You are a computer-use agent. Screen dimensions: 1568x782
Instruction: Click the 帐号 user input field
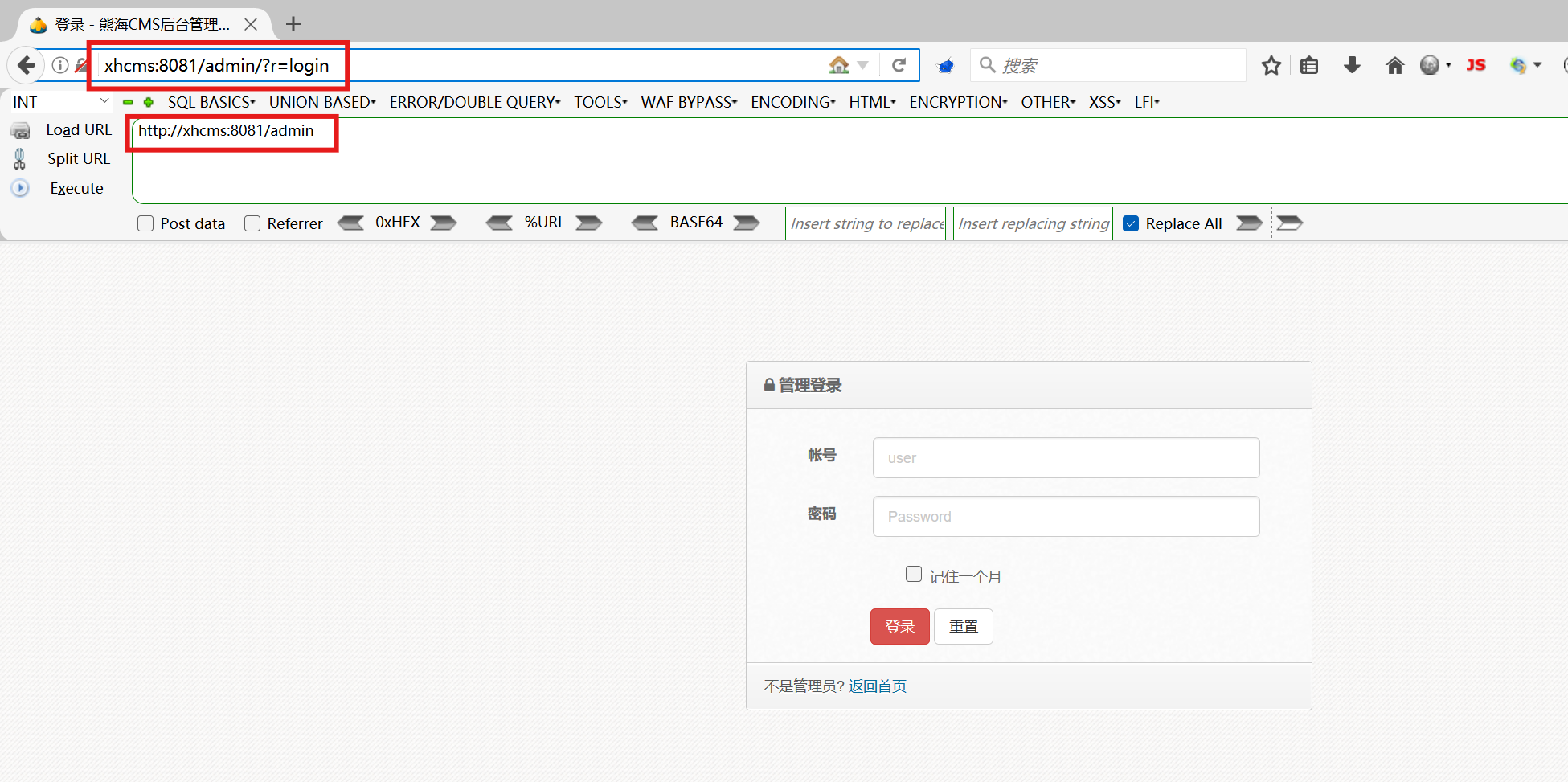pos(1066,457)
